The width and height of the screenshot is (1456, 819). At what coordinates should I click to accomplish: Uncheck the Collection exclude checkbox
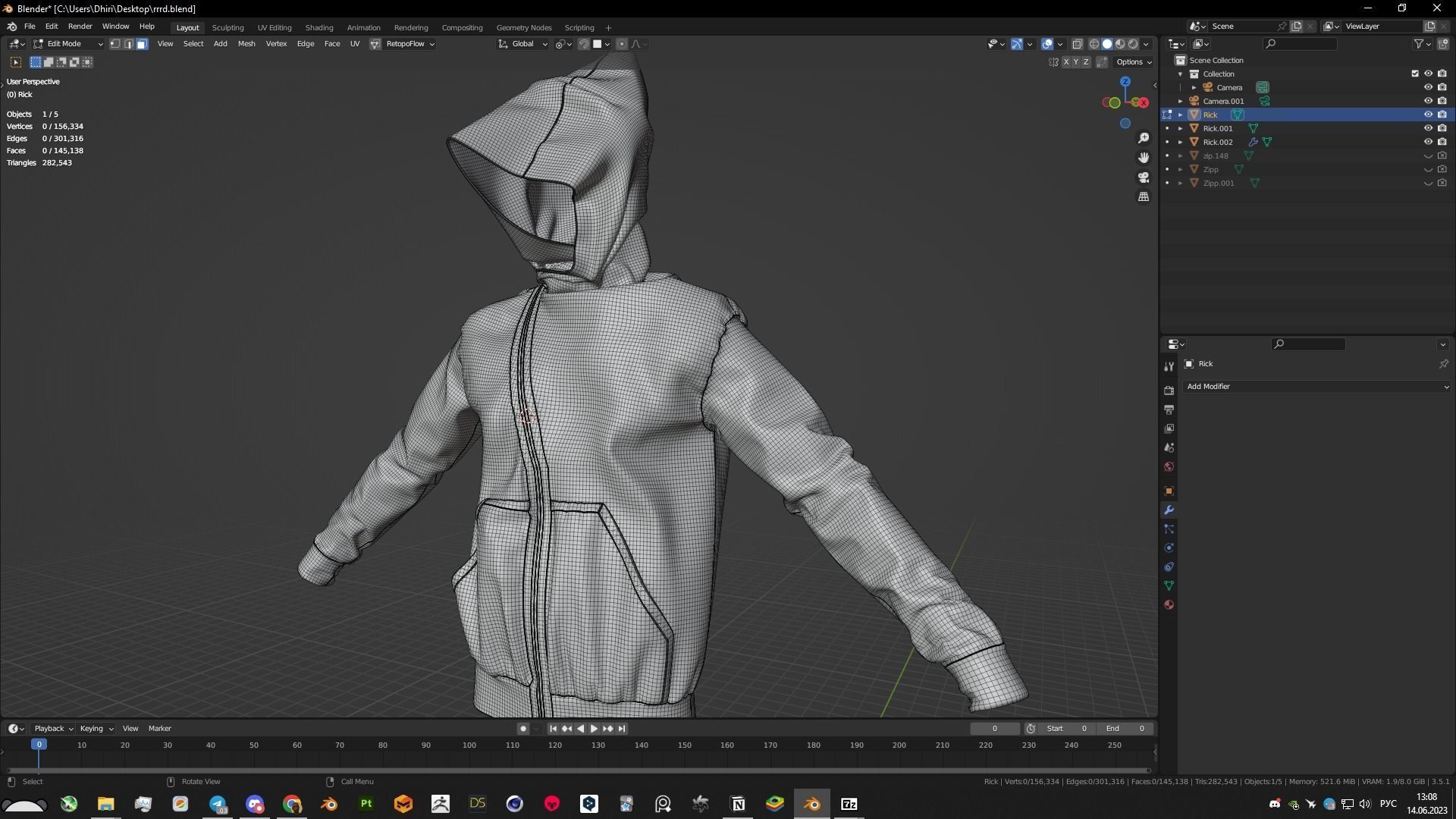click(1415, 74)
